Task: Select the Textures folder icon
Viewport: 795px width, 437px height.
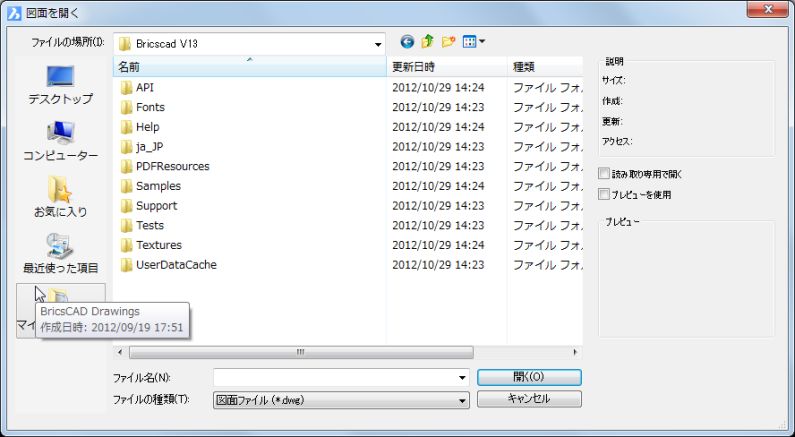Action: tap(126, 245)
